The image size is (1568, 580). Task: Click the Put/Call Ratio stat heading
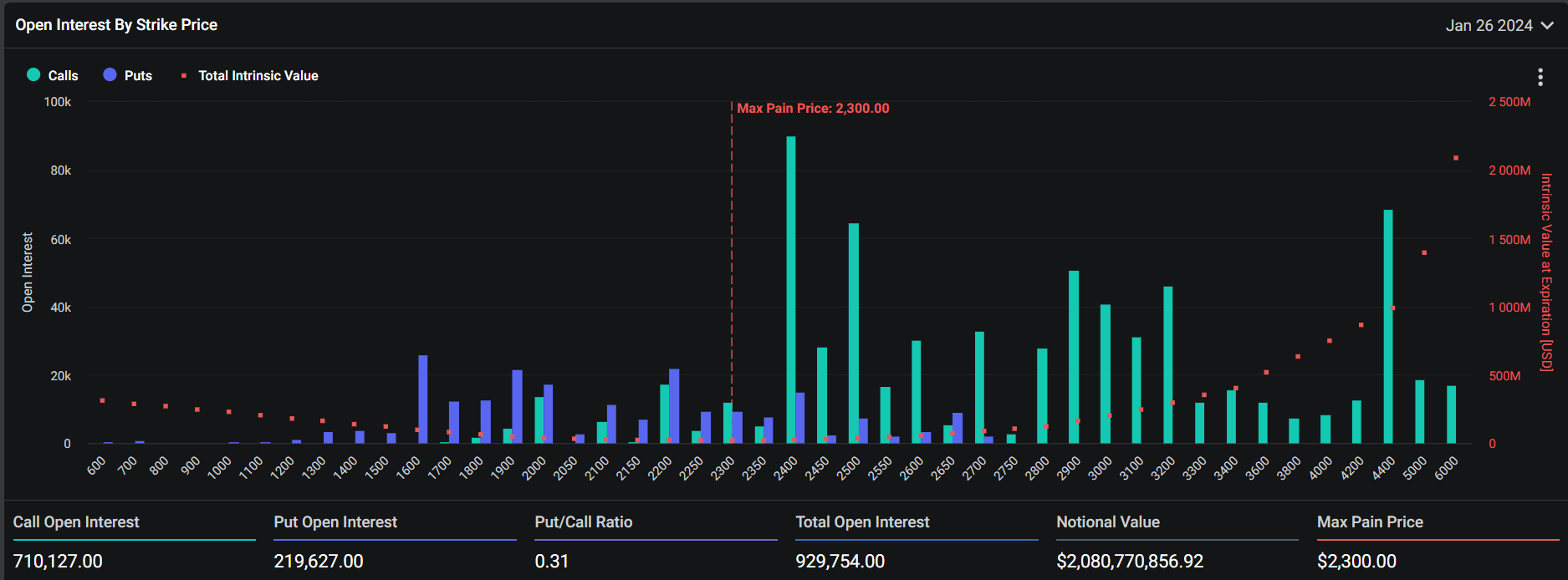point(584,521)
